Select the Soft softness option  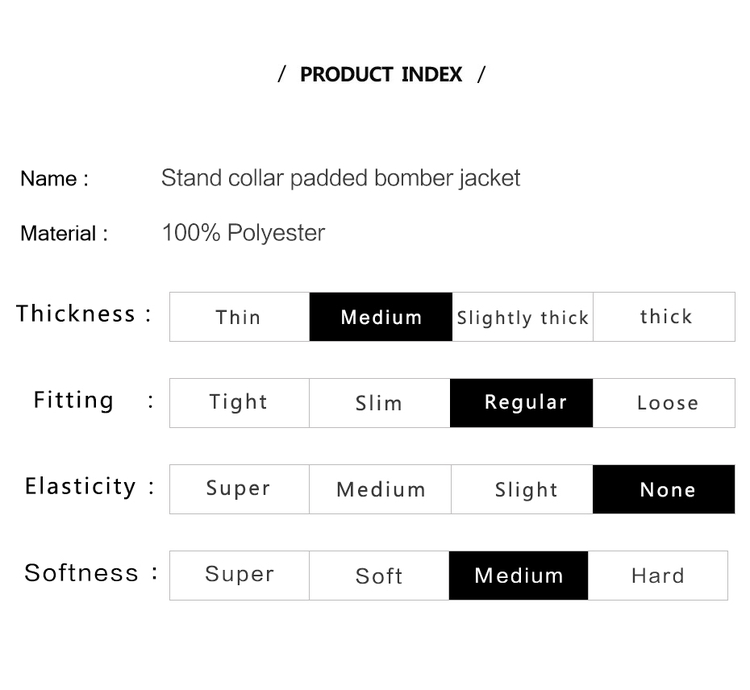point(379,576)
